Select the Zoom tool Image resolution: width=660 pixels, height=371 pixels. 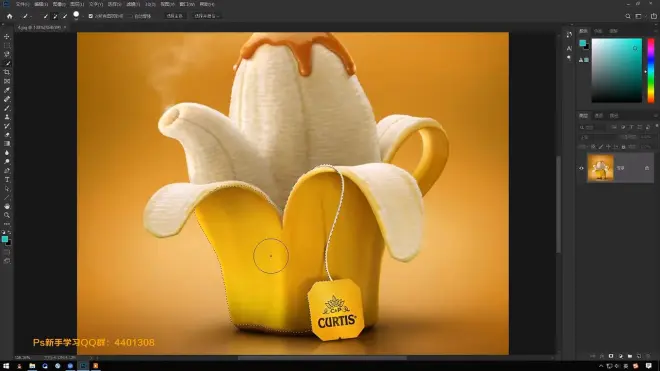pos(7,215)
